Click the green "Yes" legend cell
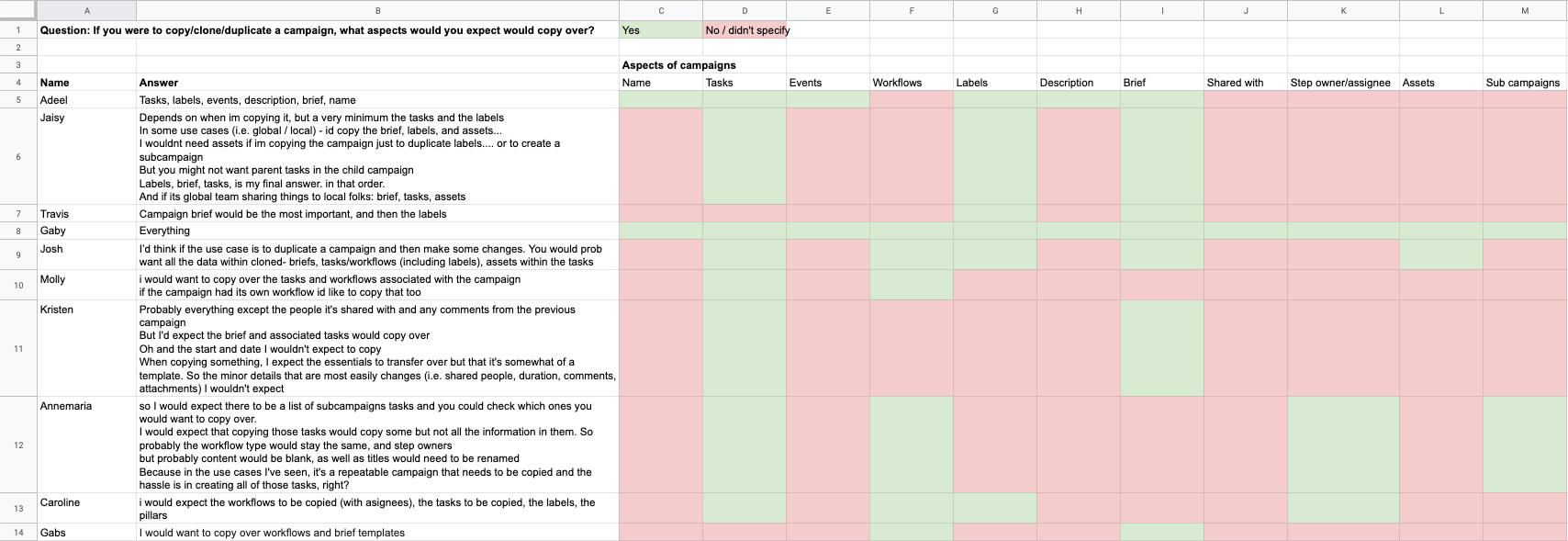1568x541 pixels. pyautogui.click(x=660, y=30)
